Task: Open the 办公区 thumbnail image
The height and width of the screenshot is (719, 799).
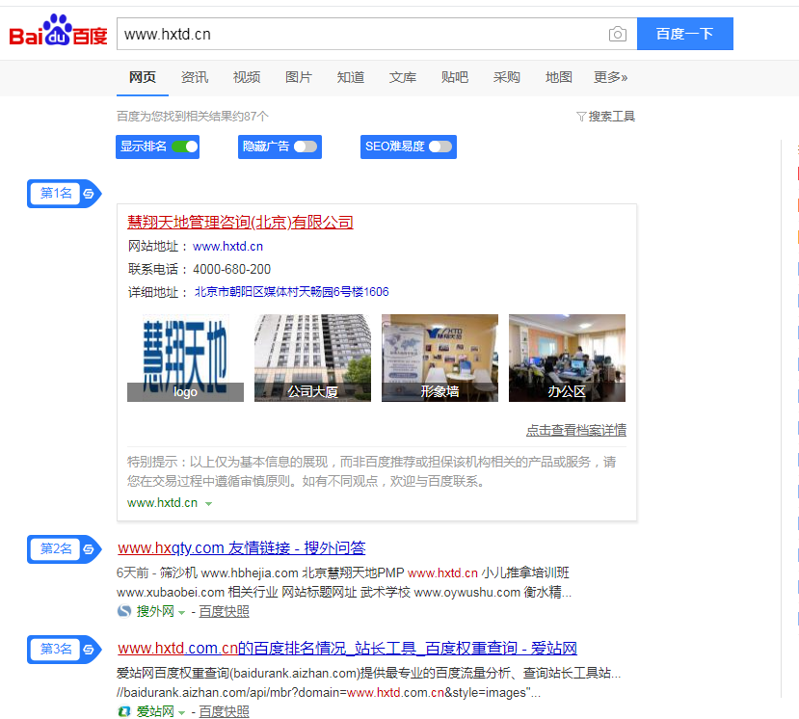Action: click(x=567, y=358)
